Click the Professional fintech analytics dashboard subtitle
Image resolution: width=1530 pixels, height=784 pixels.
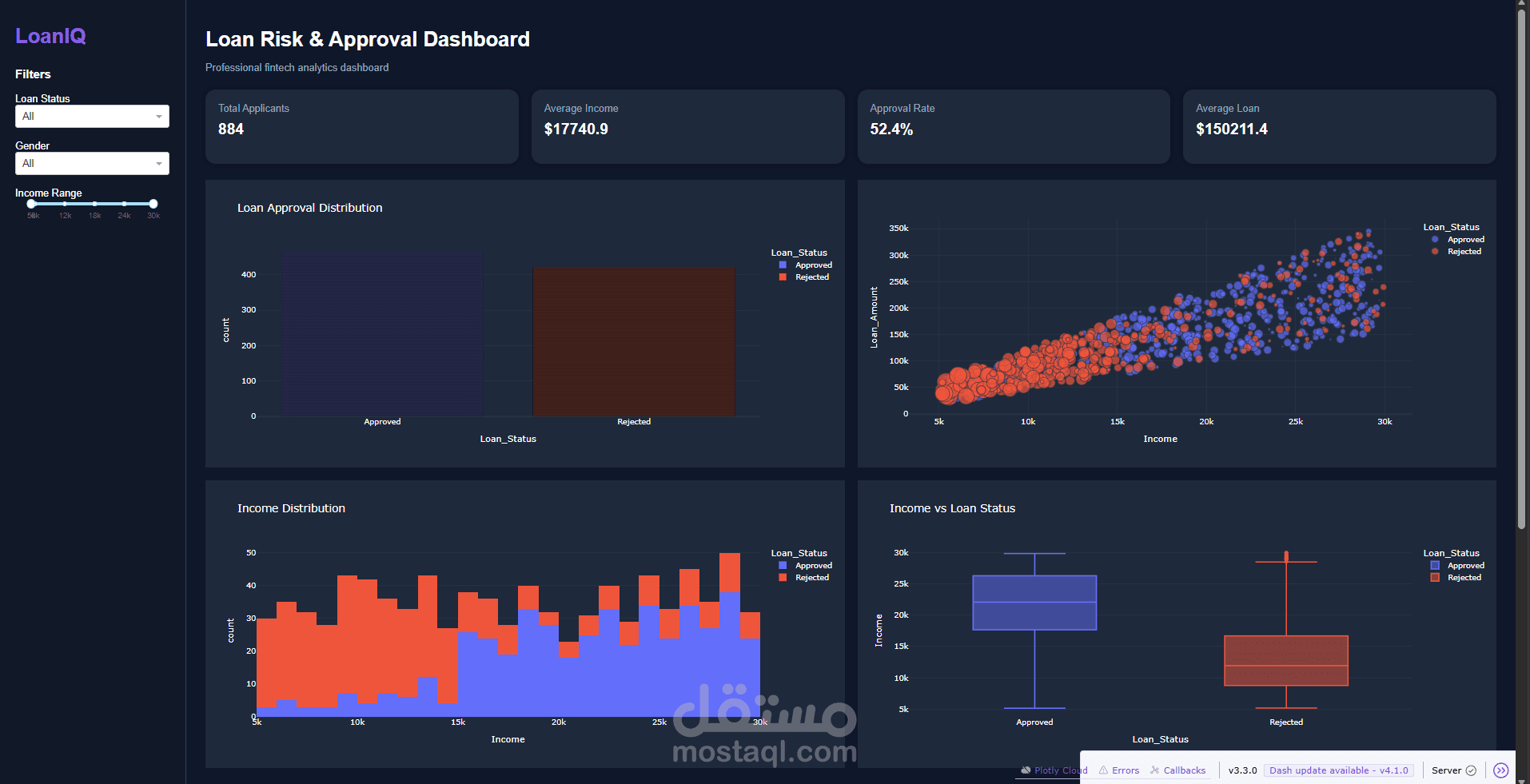click(297, 68)
